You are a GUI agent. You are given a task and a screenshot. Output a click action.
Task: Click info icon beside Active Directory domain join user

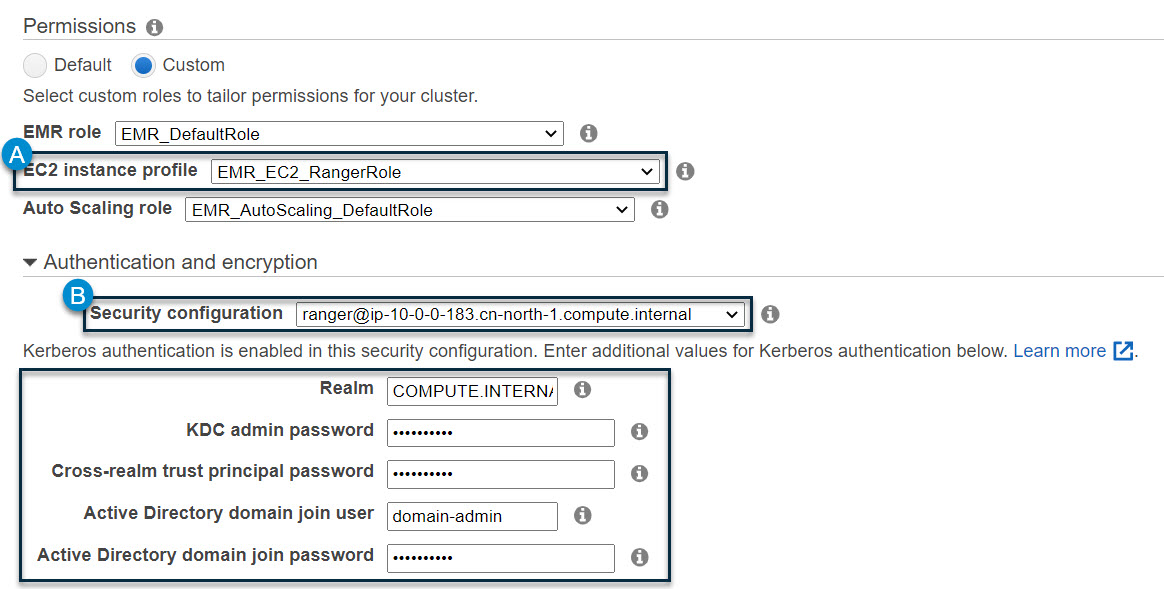click(582, 516)
